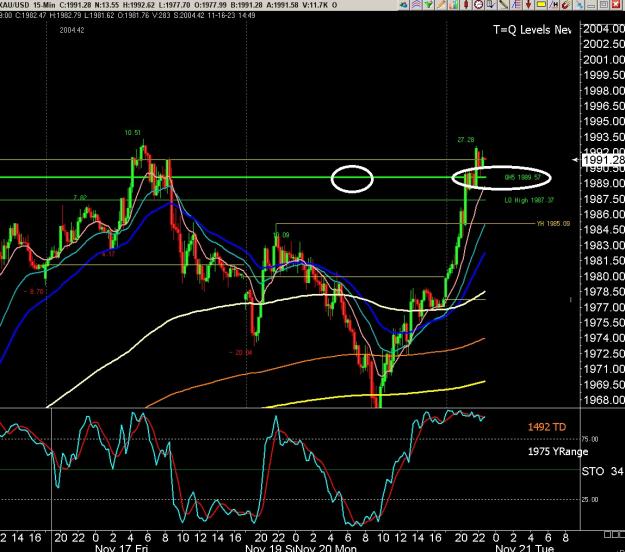
Task: Click the 'T=Q Levels' chart title text
Action: pyautogui.click(x=532, y=30)
